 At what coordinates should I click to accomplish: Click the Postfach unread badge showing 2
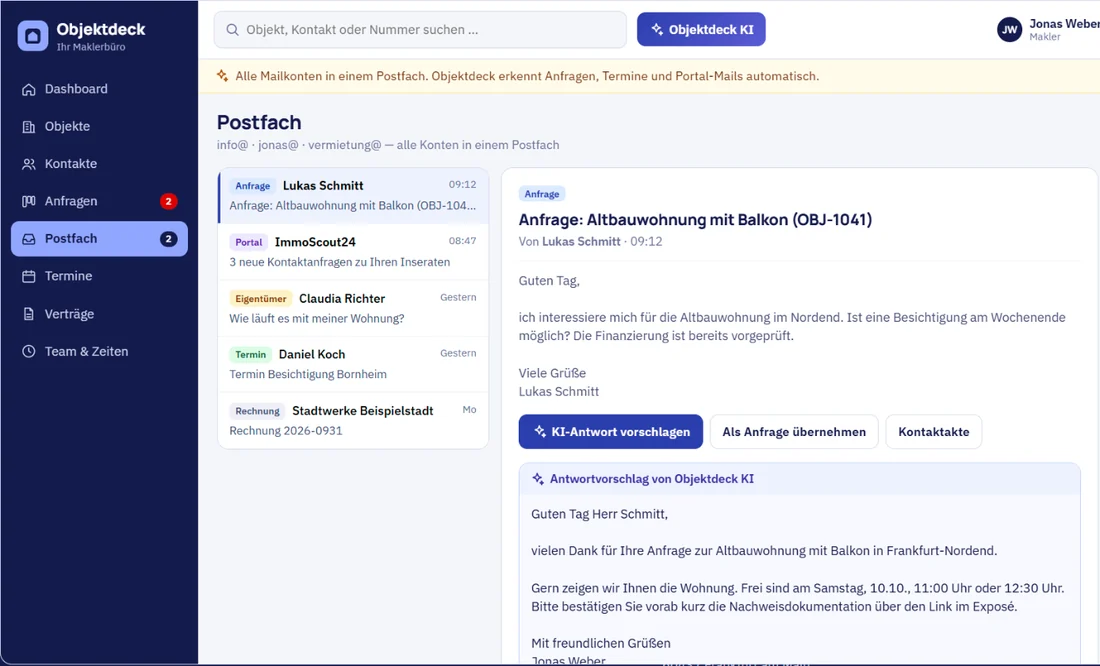tap(168, 239)
